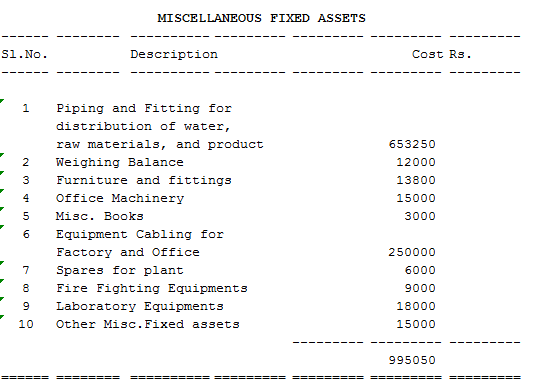
Task: Click the green corner marker beside row 6
Action: click(x=2, y=227)
